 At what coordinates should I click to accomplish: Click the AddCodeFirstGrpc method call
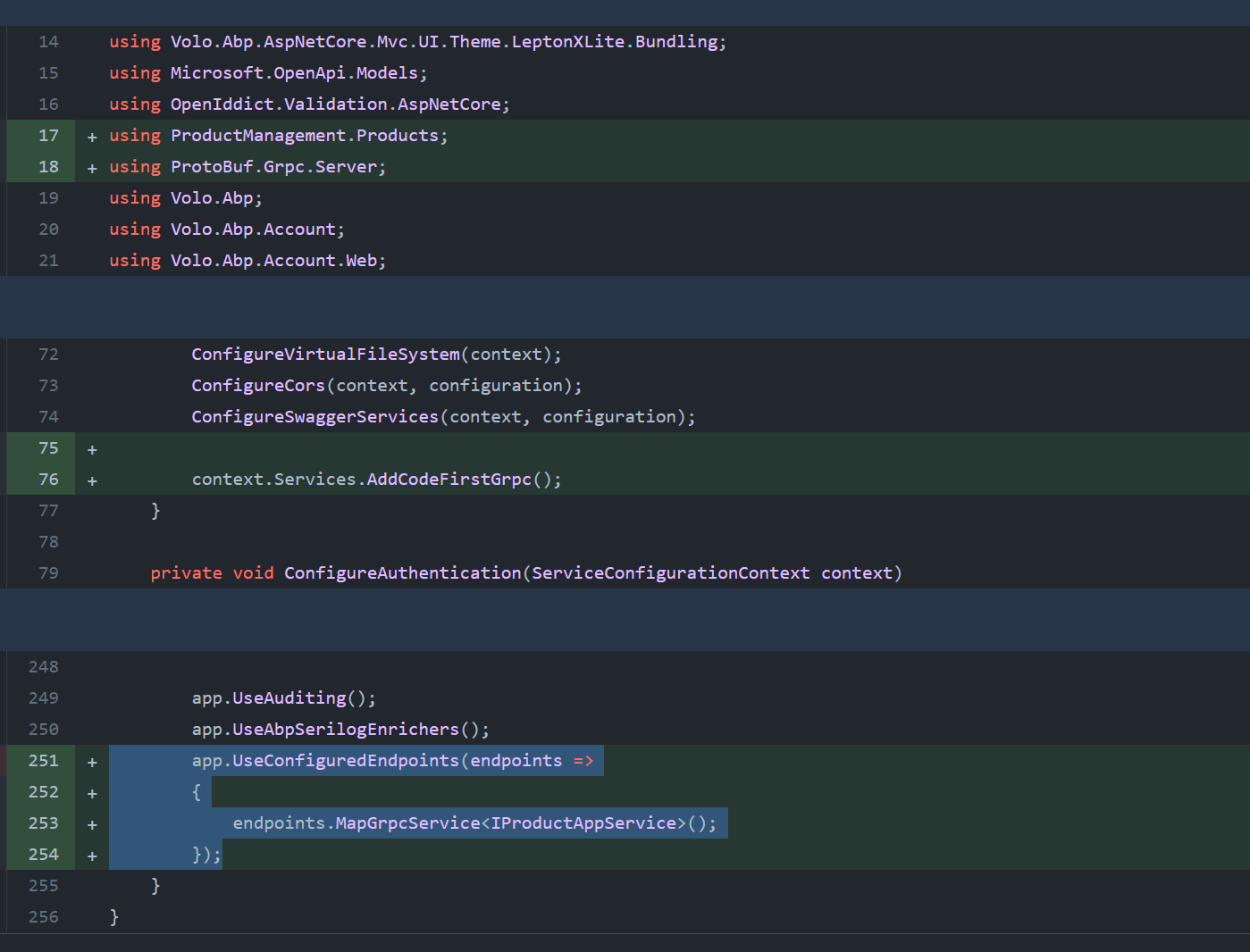tap(449, 480)
